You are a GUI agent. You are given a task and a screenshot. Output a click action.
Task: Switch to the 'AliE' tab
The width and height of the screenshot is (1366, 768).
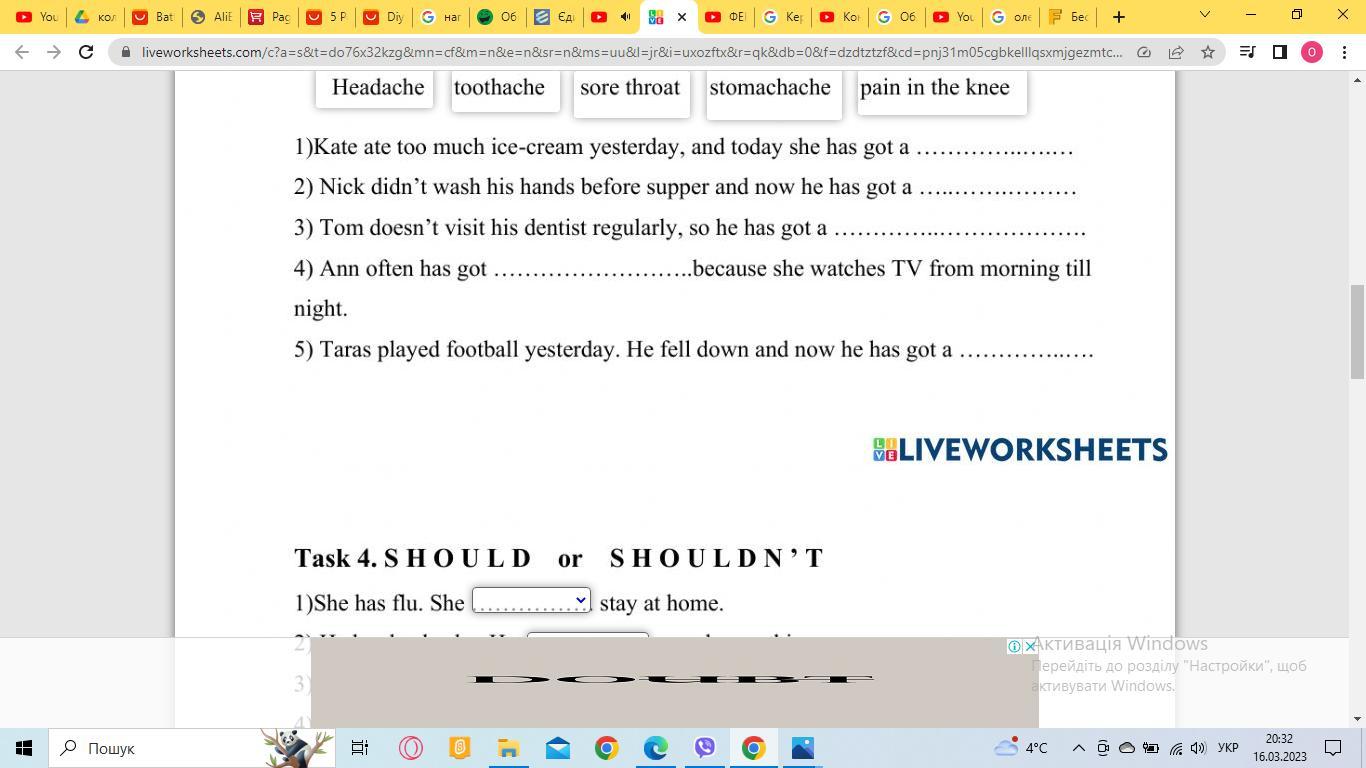(211, 17)
